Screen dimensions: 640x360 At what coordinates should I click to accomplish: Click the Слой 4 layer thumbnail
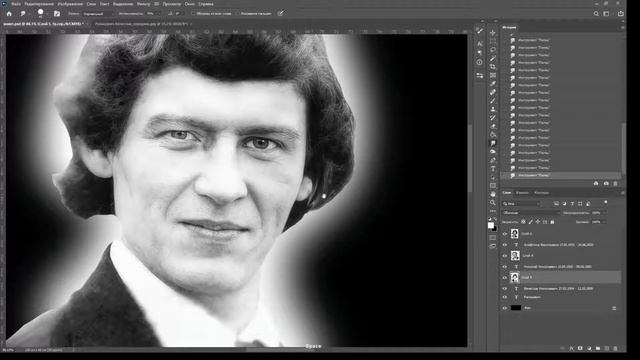(x=515, y=256)
